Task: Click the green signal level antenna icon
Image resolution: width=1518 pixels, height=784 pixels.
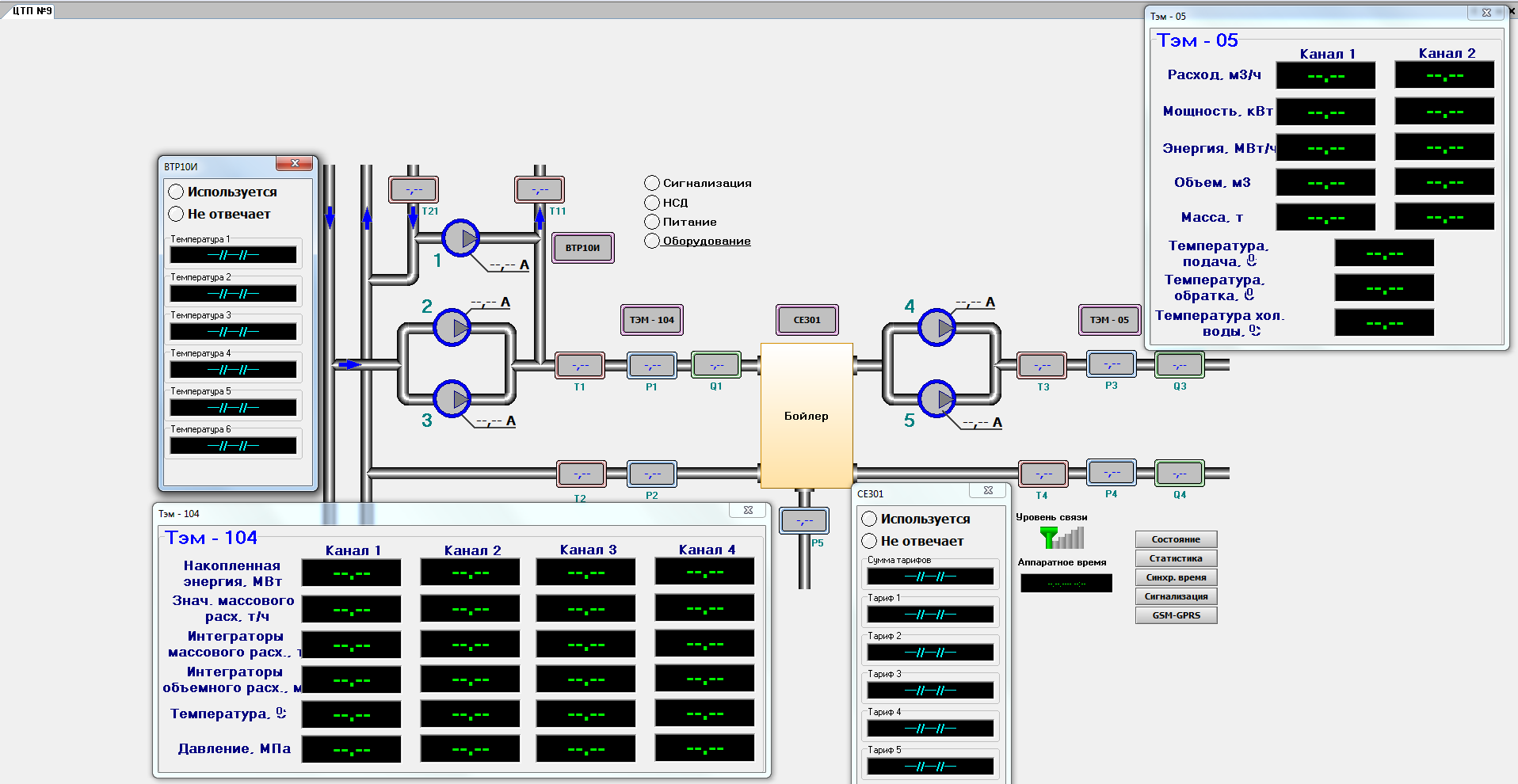Action: click(1061, 539)
